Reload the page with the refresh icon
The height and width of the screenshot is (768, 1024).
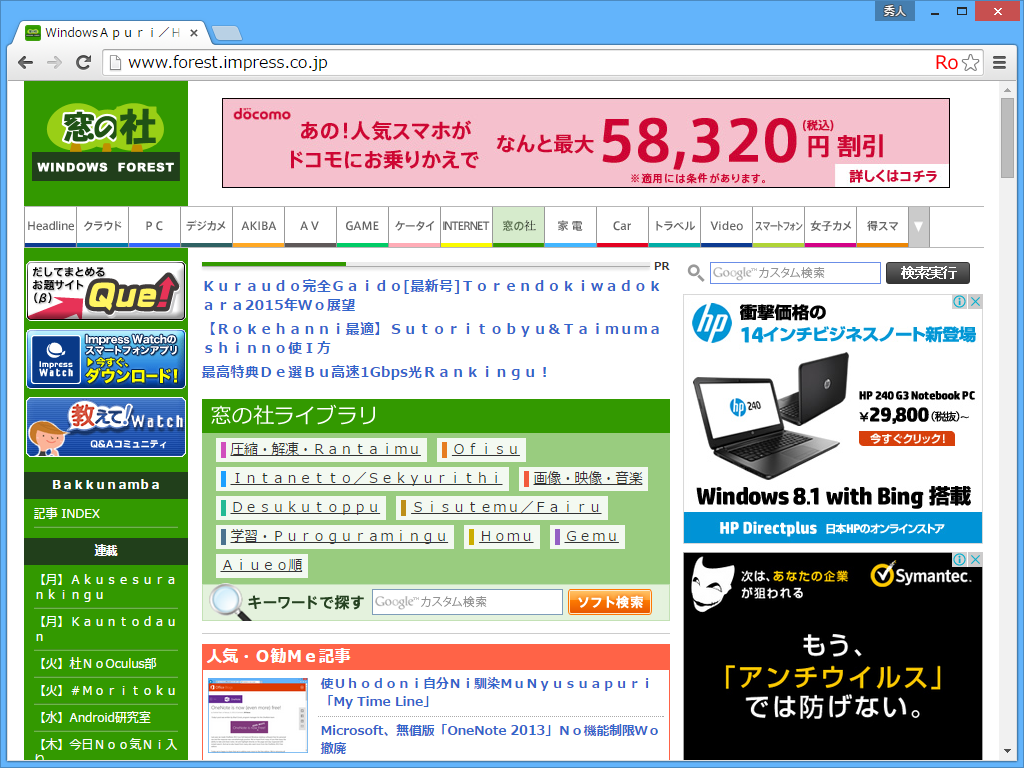tap(83, 62)
